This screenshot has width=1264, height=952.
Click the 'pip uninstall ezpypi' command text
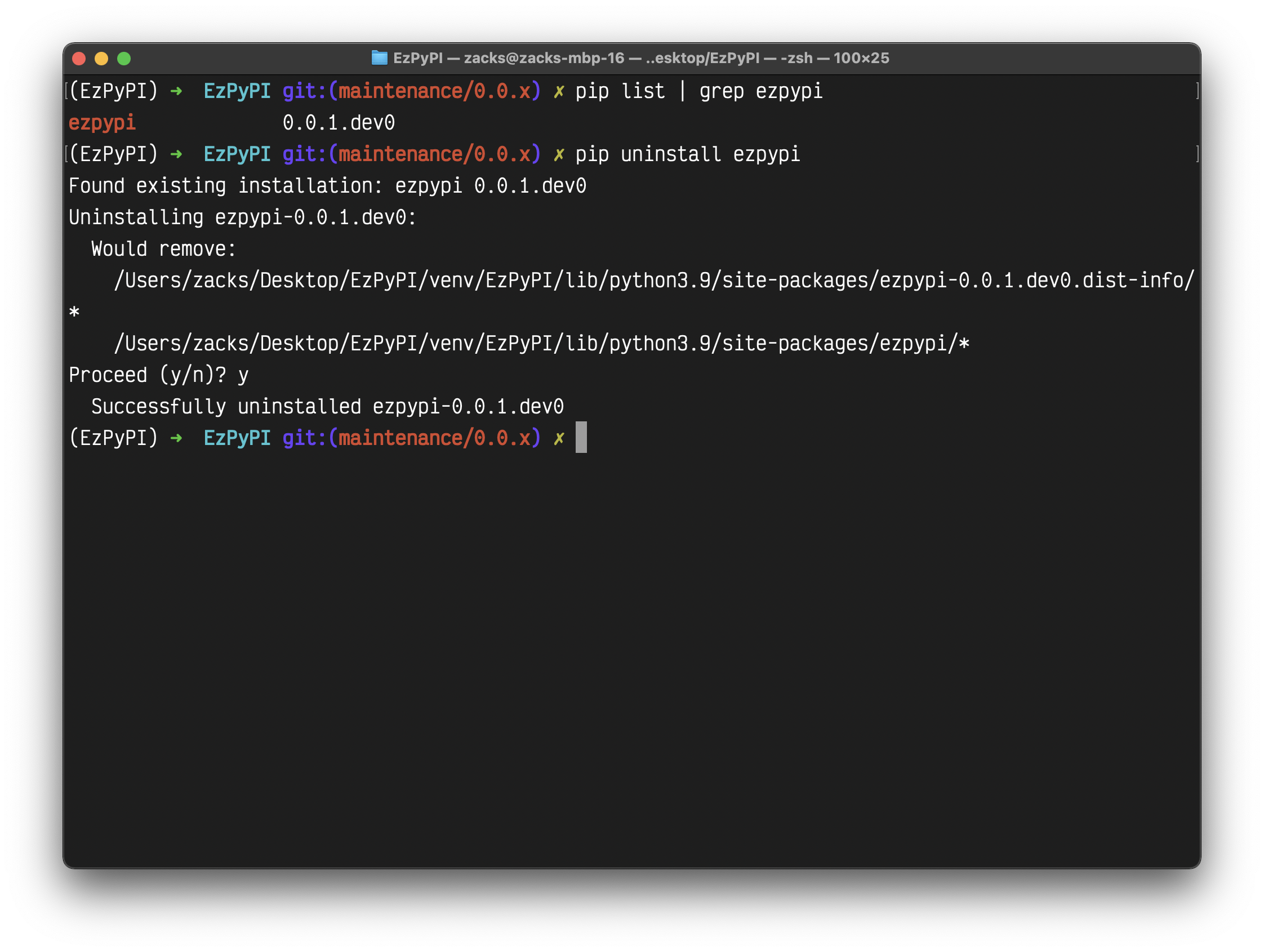pyautogui.click(x=687, y=154)
